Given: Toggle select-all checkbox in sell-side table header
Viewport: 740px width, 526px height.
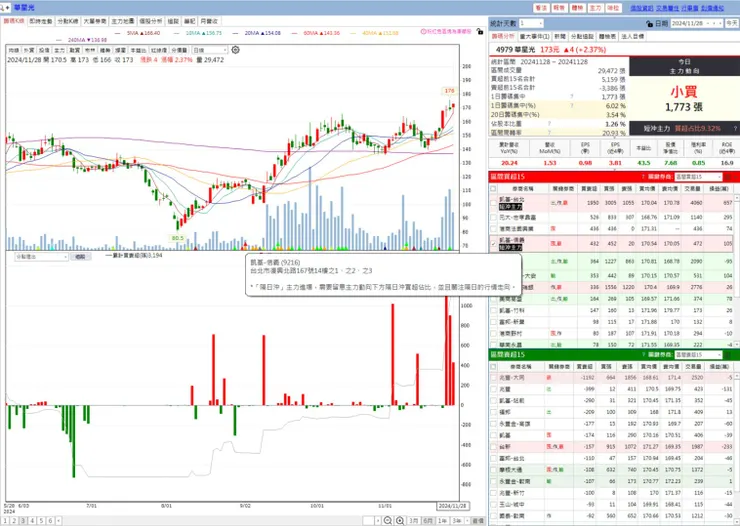Looking at the screenshot, I should tap(494, 367).
